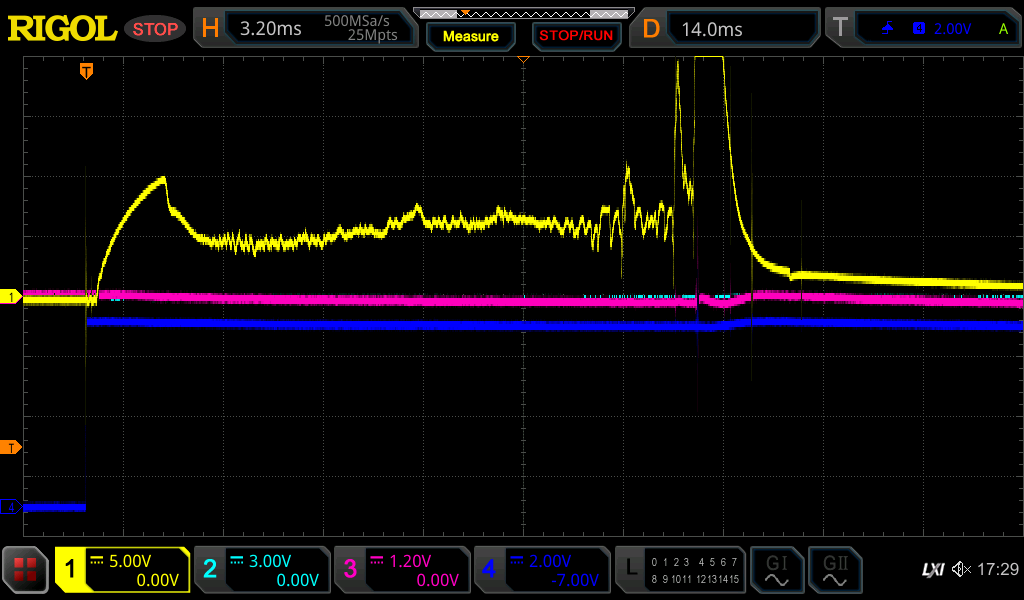This screenshot has width=1024, height=600.
Task: Click the orange trigger level marker
Action: click(x=11, y=447)
